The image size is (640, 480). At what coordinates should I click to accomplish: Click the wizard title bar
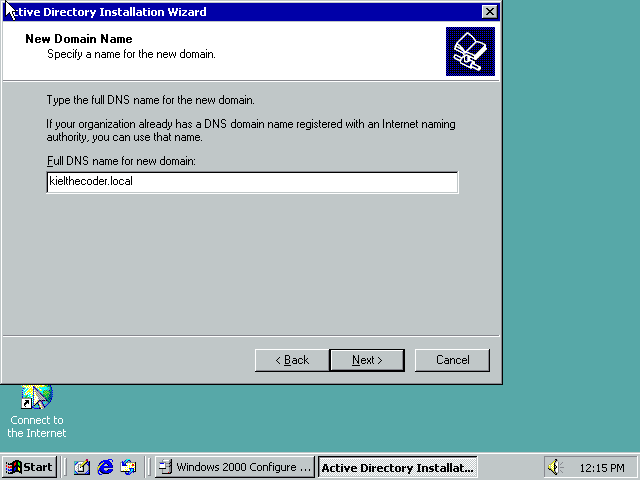[250, 12]
